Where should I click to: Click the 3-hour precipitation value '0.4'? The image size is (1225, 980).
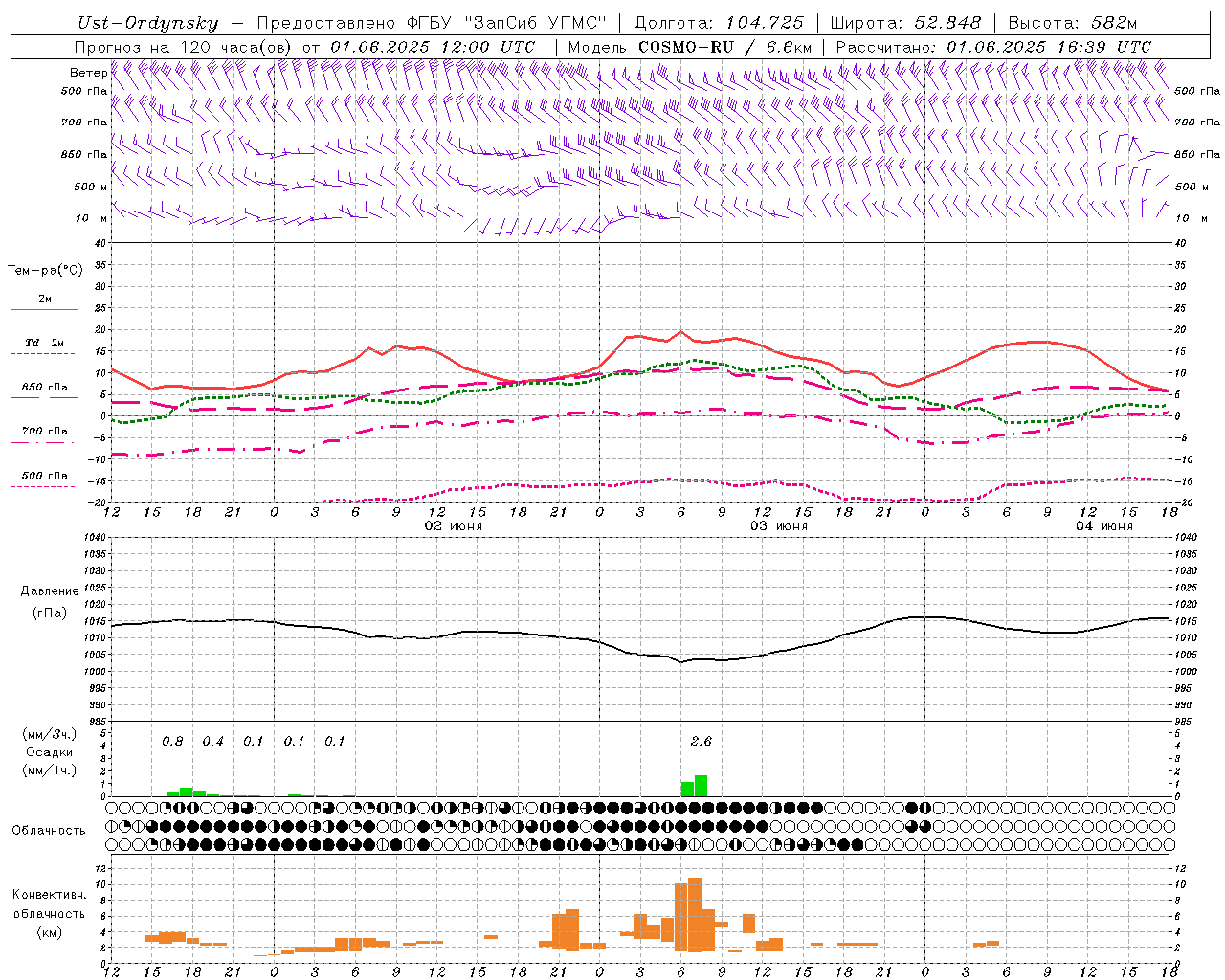tap(212, 742)
